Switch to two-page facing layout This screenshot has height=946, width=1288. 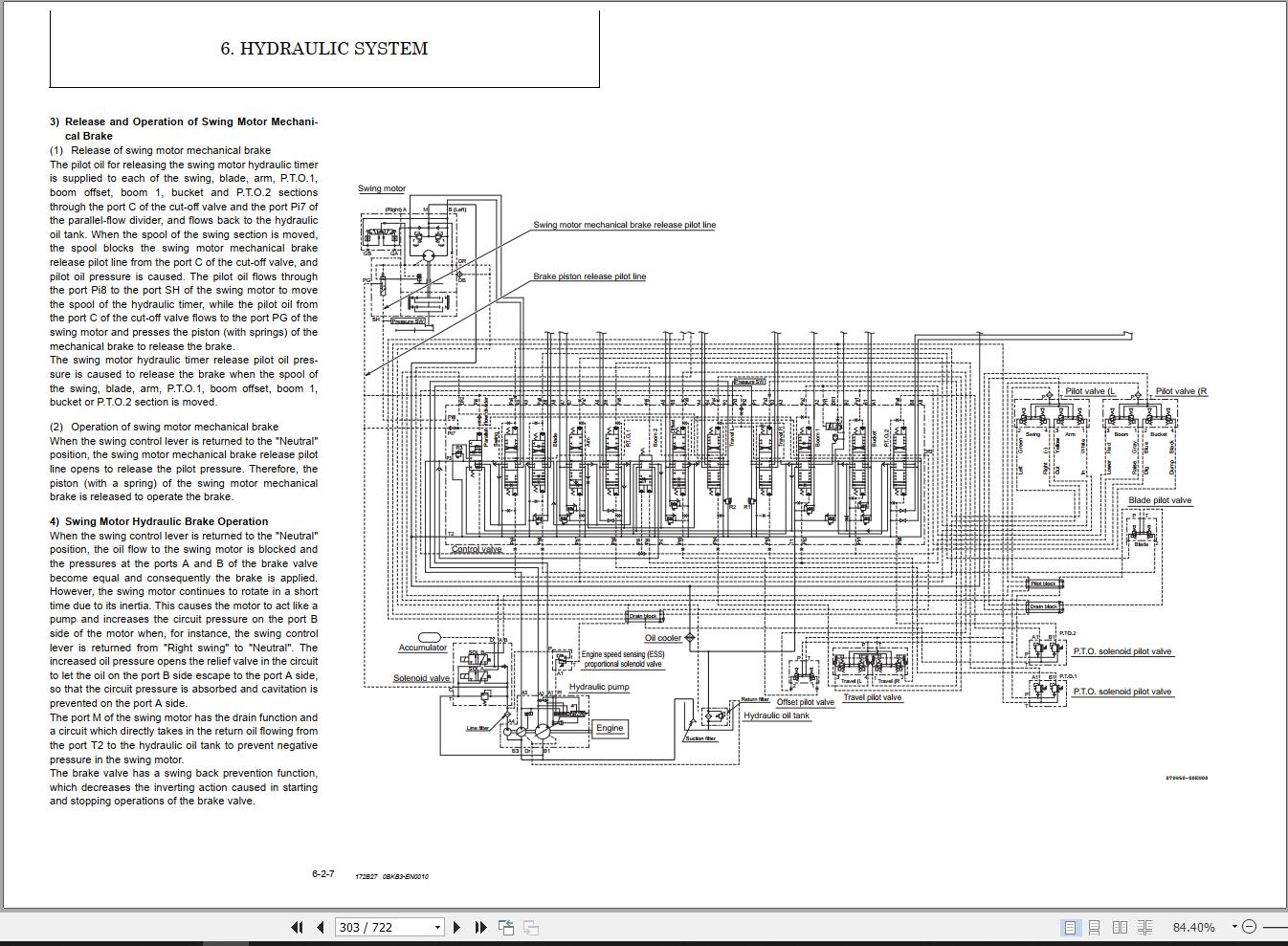click(1120, 927)
